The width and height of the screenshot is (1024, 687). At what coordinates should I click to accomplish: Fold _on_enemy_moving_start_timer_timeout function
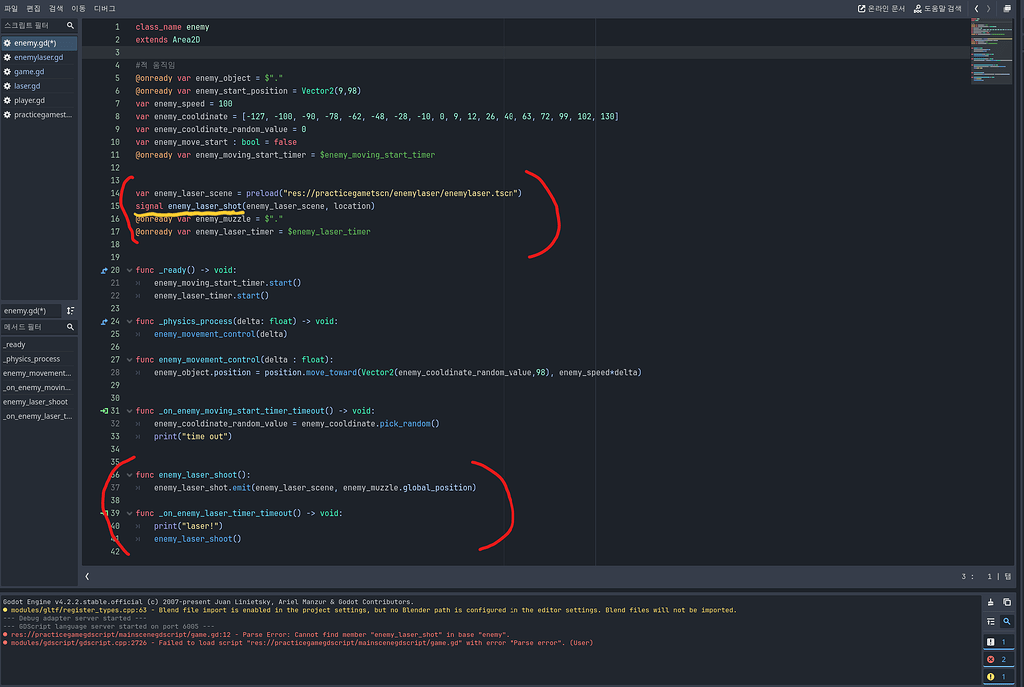pyautogui.click(x=129, y=411)
